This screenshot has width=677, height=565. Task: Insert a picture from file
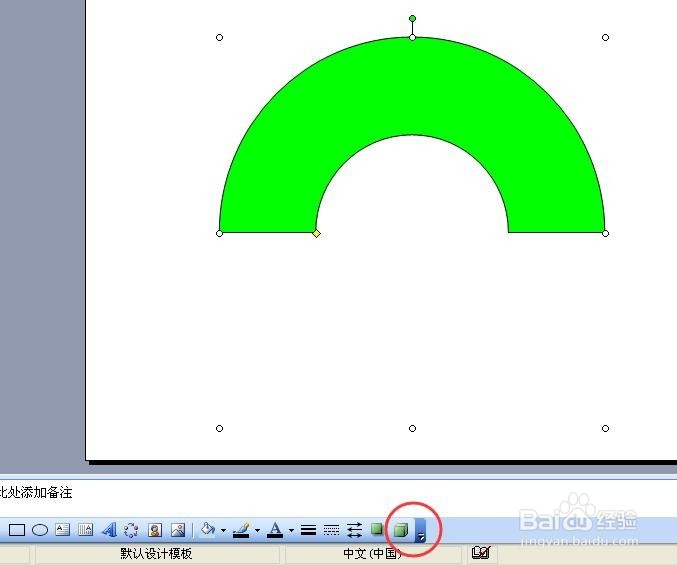coord(178,530)
